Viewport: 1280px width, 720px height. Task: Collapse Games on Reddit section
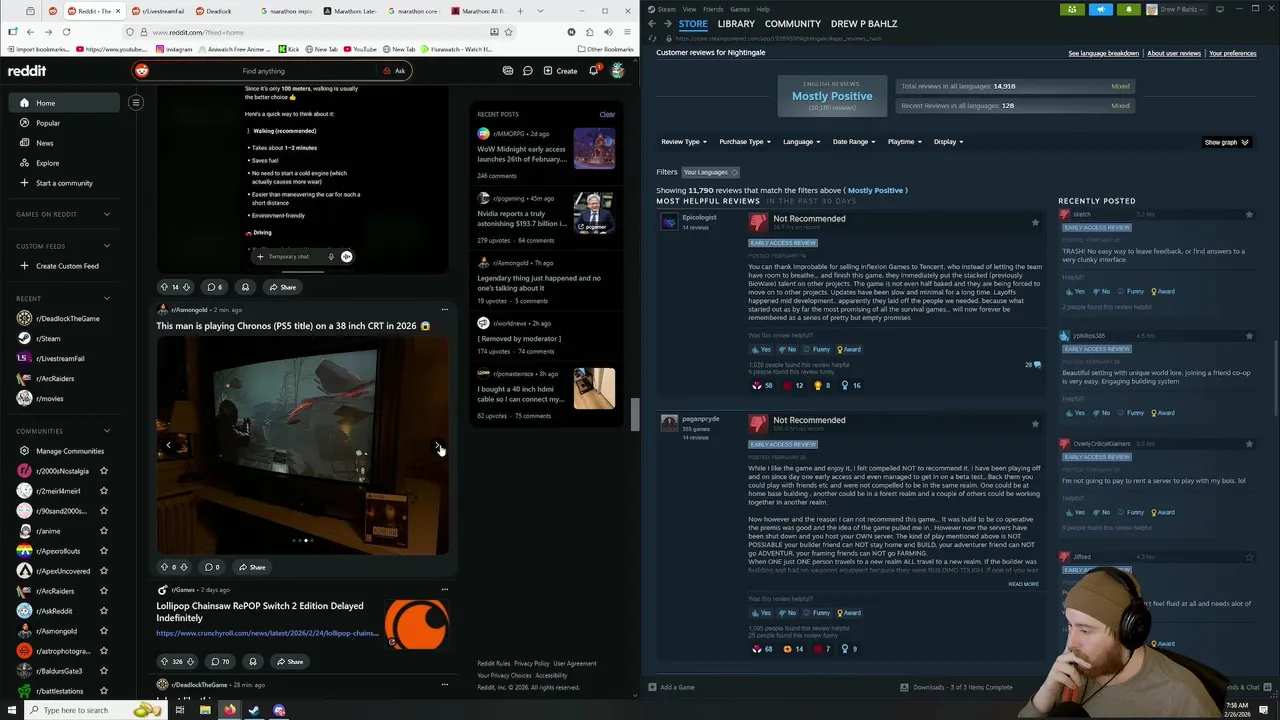tap(107, 214)
